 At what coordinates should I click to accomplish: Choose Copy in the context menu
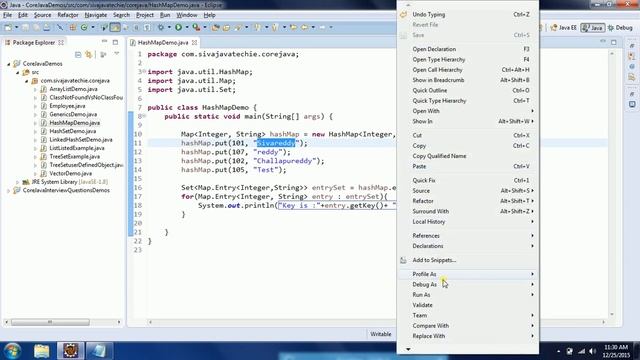tap(468, 146)
